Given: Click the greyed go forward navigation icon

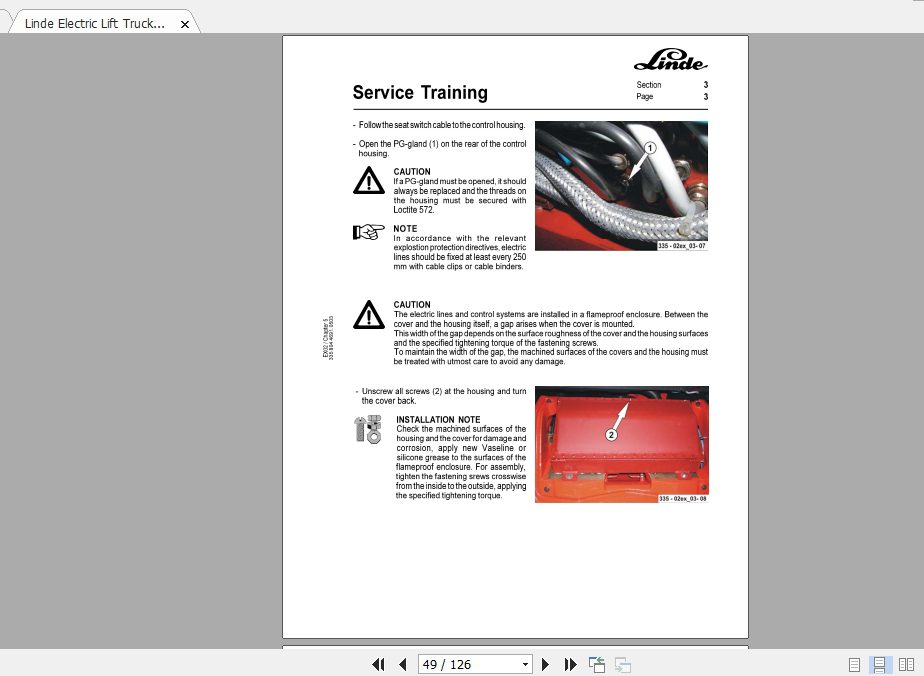Looking at the screenshot, I should [x=623, y=665].
